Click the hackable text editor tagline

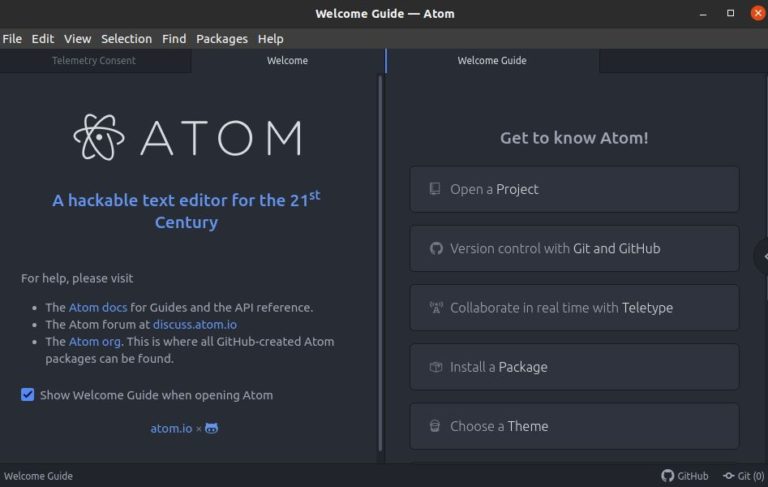point(186,210)
